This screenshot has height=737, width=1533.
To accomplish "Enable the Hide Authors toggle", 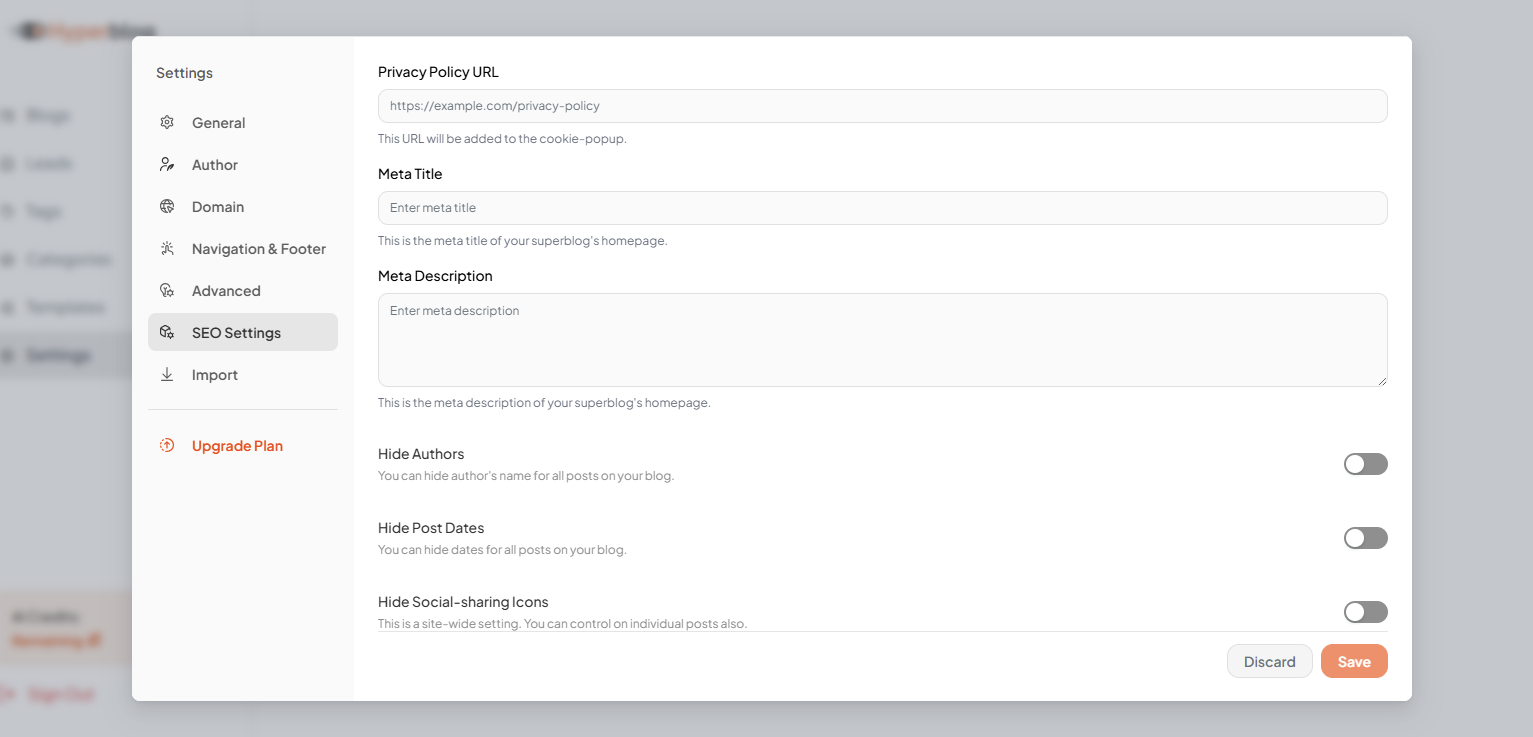I will click(x=1366, y=464).
